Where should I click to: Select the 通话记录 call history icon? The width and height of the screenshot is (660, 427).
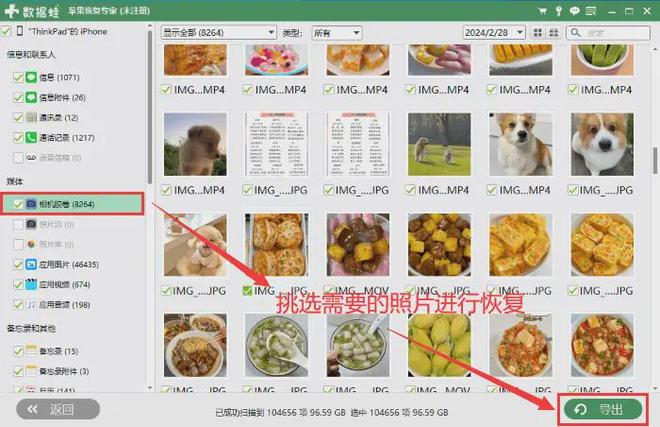tap(32, 137)
